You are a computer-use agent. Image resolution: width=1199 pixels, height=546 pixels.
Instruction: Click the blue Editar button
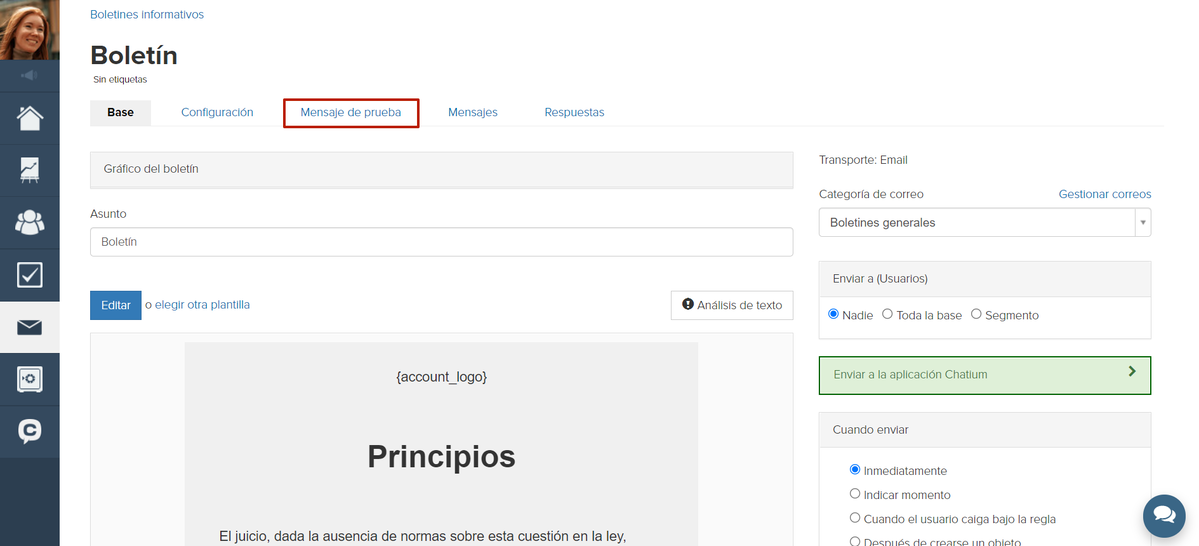click(x=115, y=305)
